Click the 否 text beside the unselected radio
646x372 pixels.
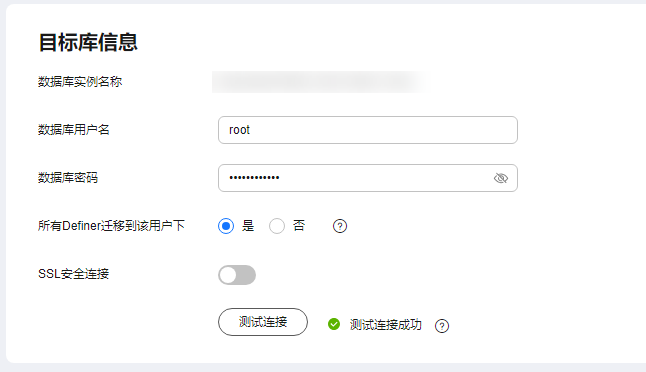coord(299,225)
